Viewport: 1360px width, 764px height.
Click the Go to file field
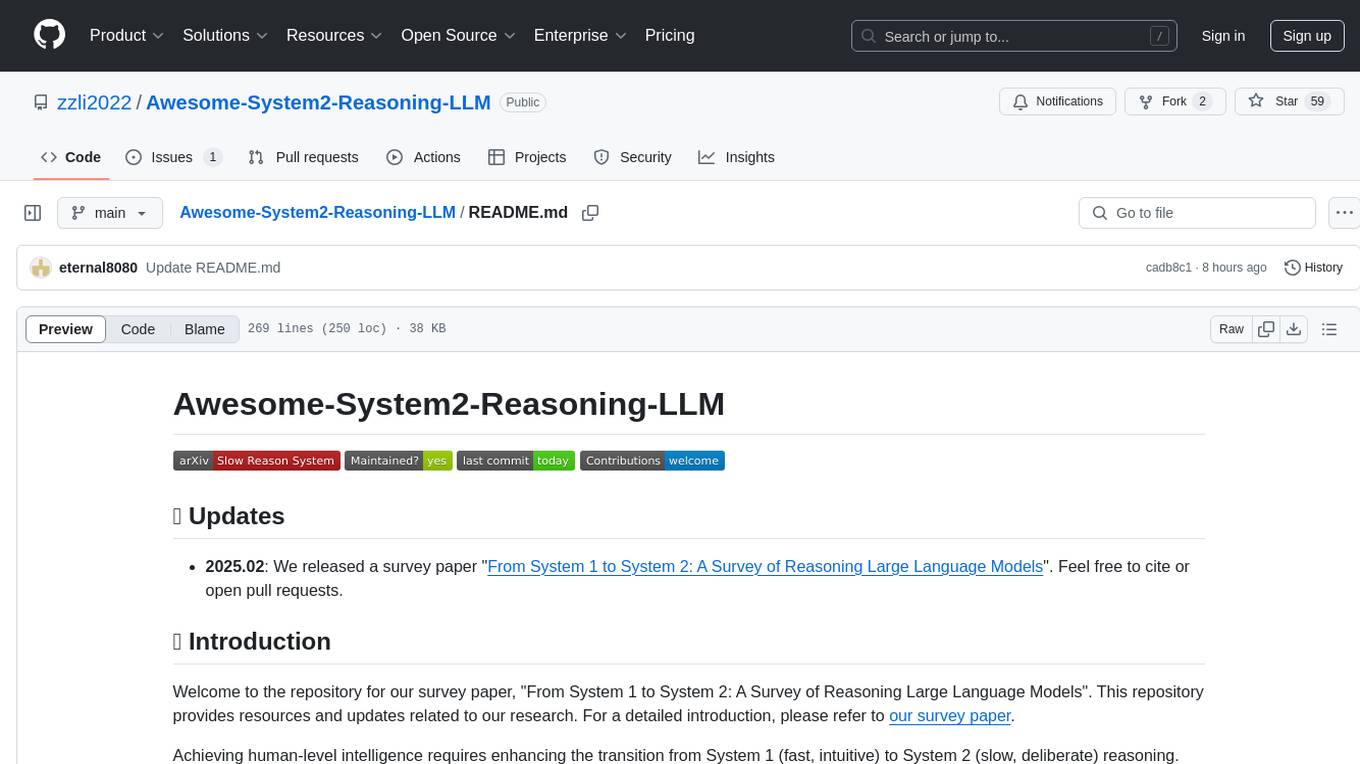(x=1197, y=213)
